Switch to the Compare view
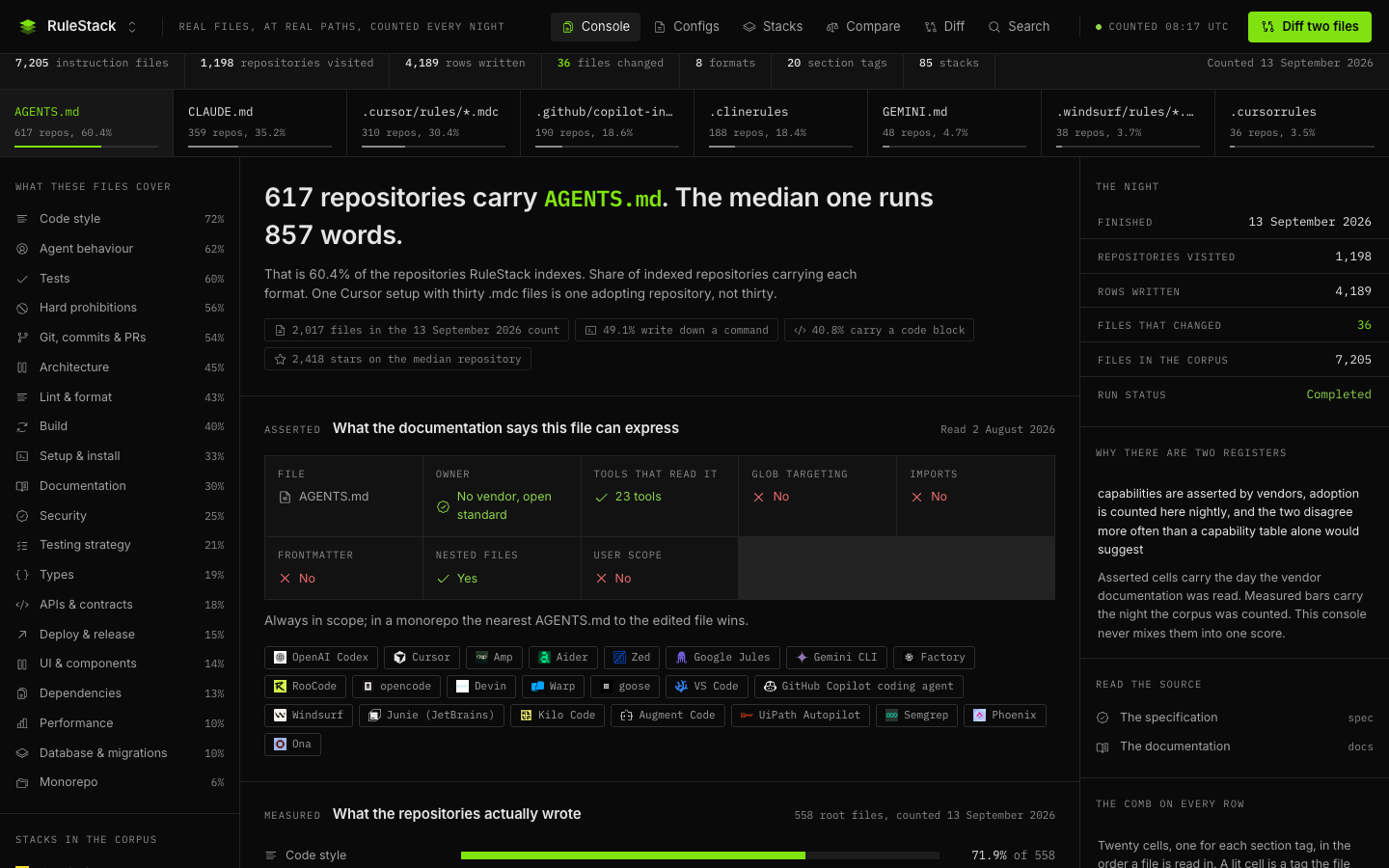Viewport: 1389px width, 868px height. [863, 27]
